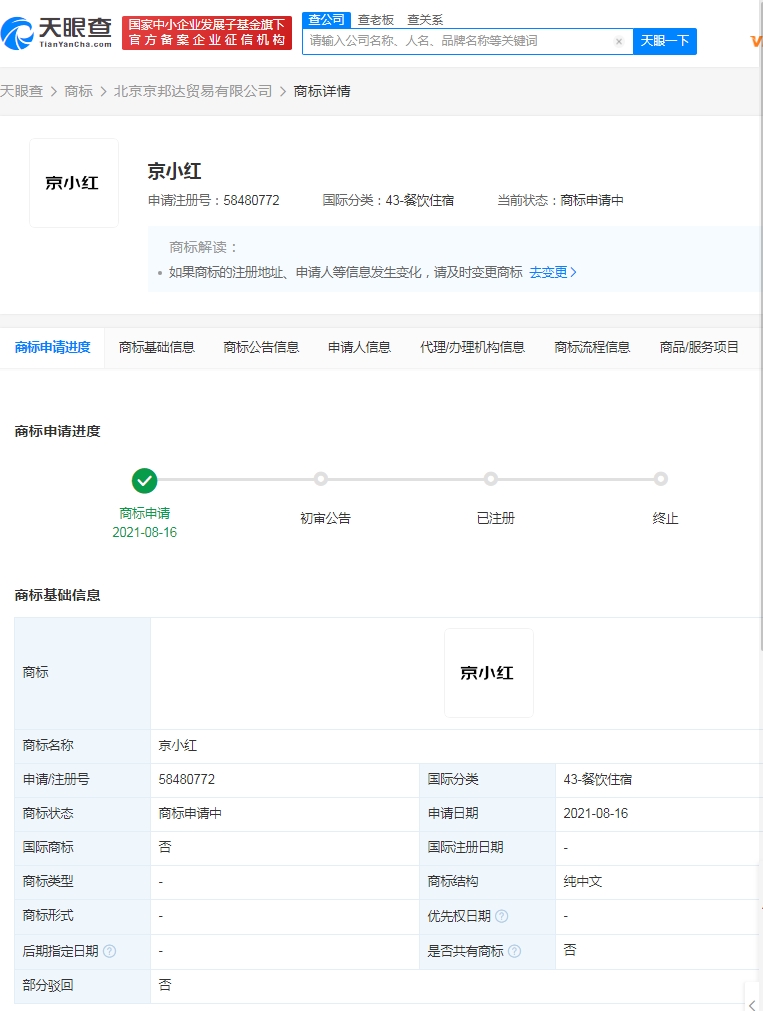
Task: Click the 京小红 trademark title heading
Action: coord(174,172)
